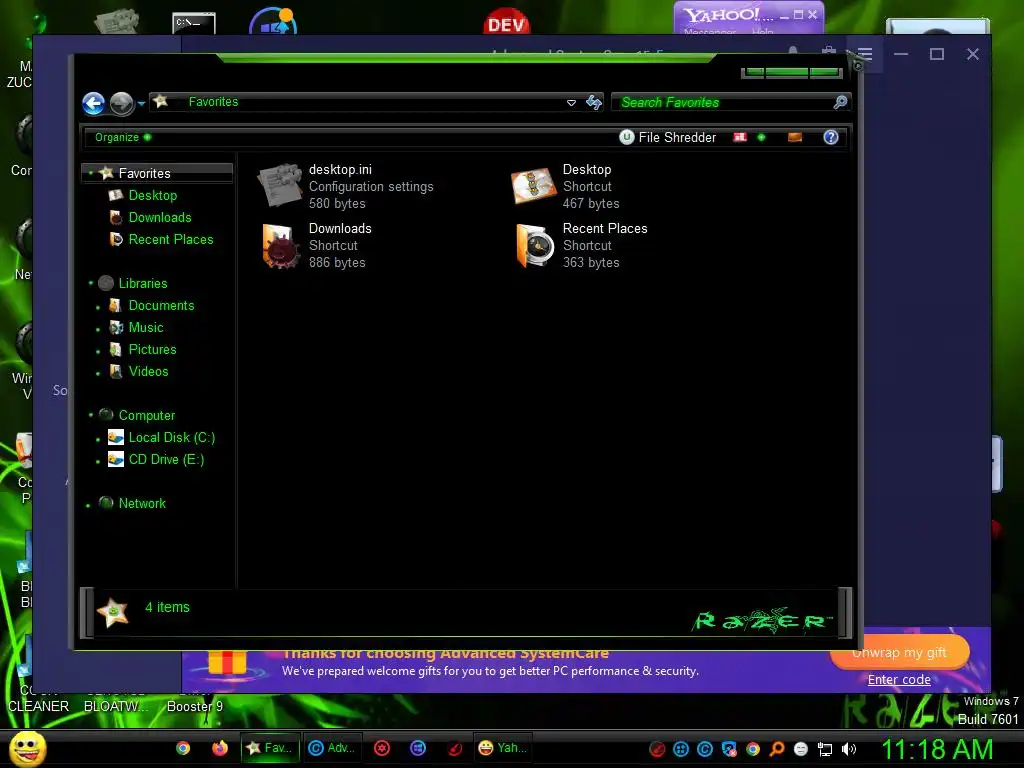The height and width of the screenshot is (768, 1024).
Task: Expand the Documents library node
Action: (98, 307)
